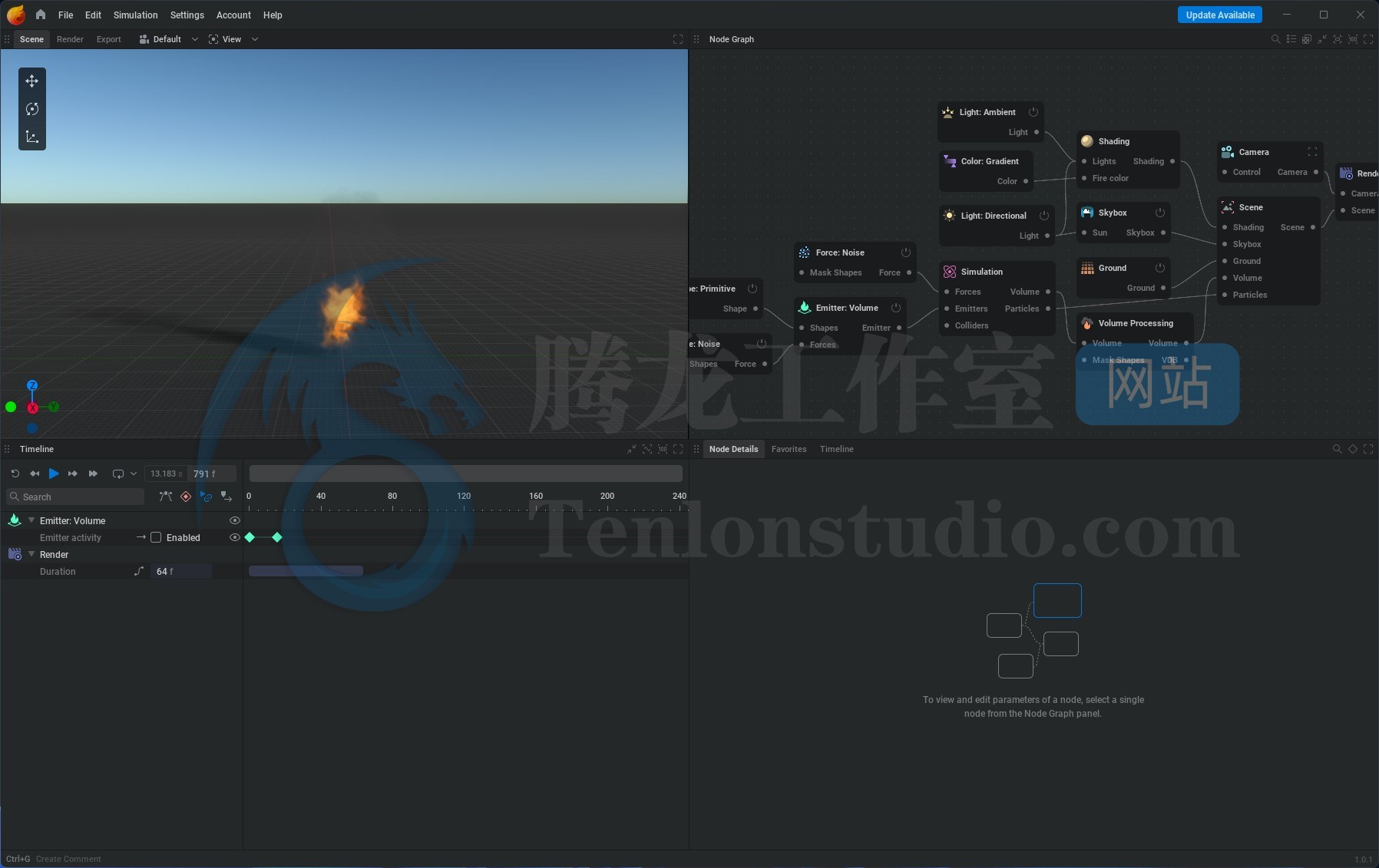The width and height of the screenshot is (1379, 868).
Task: Reset Node Graph zoom to 100
Action: 1353,39
